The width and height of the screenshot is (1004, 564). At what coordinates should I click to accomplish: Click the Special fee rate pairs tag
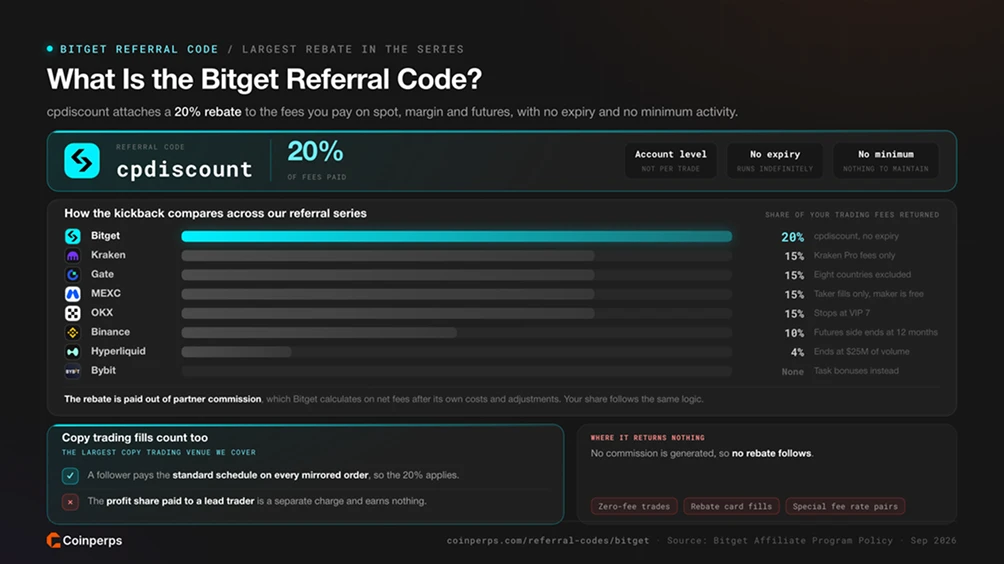[x=845, y=506]
